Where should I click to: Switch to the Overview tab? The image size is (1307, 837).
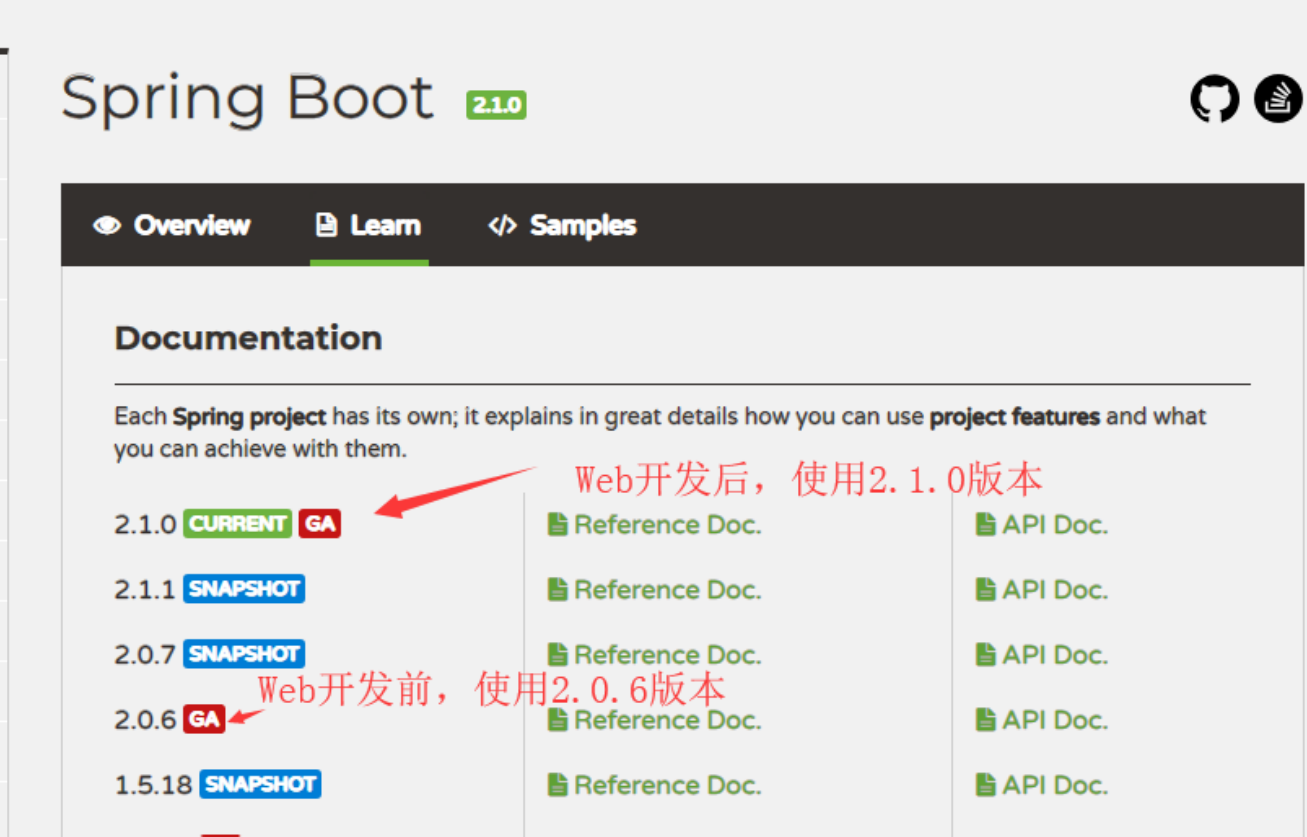click(171, 225)
